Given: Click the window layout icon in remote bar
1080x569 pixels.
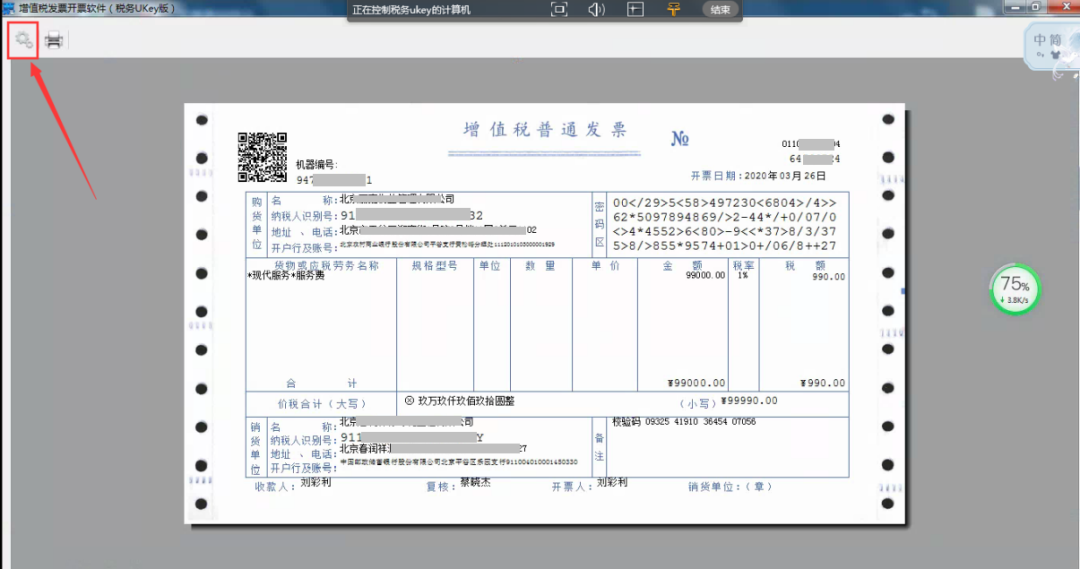Looking at the screenshot, I should coord(635,9).
